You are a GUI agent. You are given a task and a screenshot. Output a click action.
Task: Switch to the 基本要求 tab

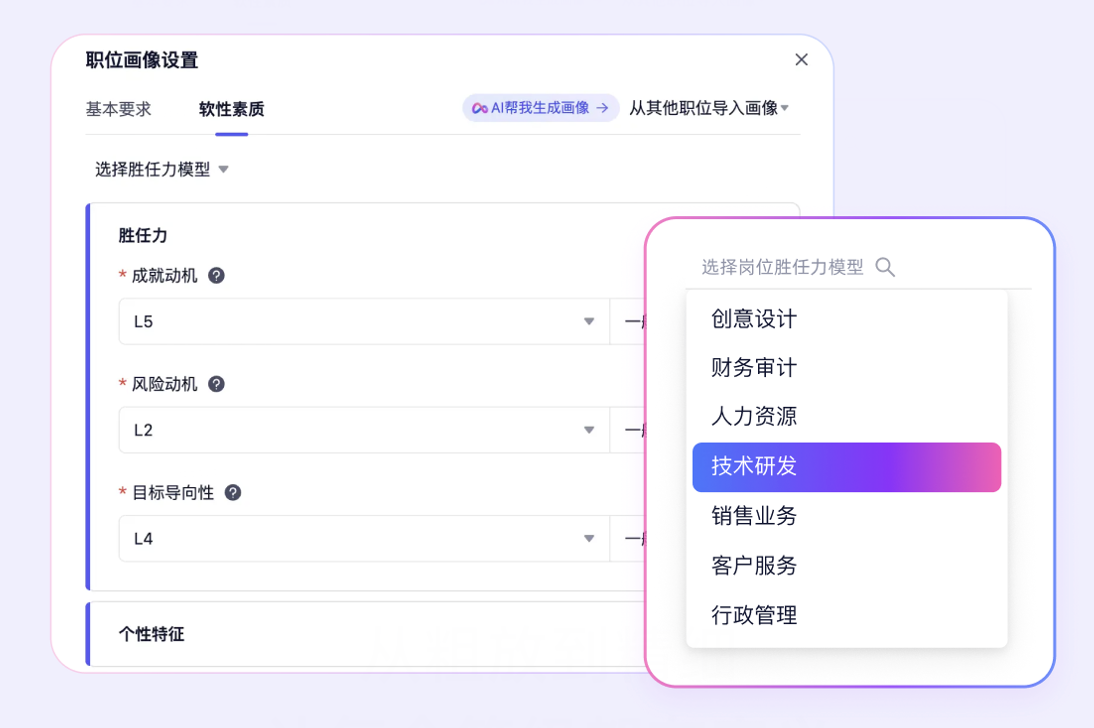[118, 109]
